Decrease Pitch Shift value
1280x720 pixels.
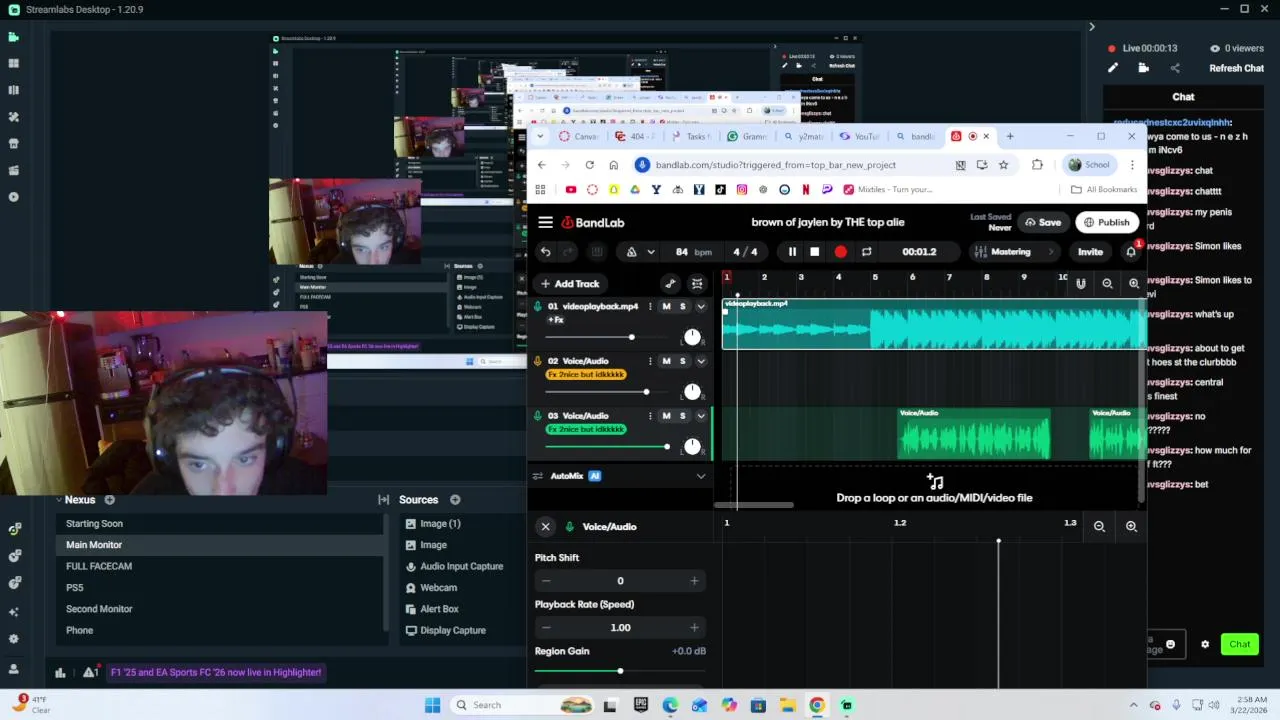[546, 581]
